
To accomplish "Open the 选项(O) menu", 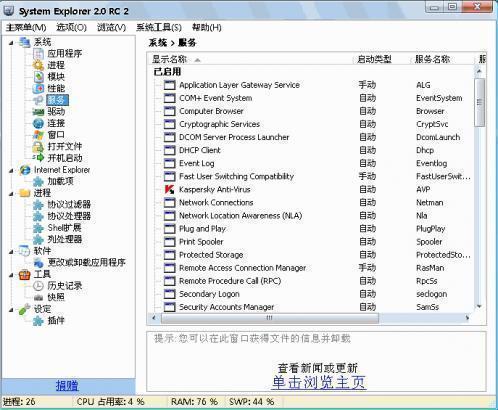I will click(71, 27).
